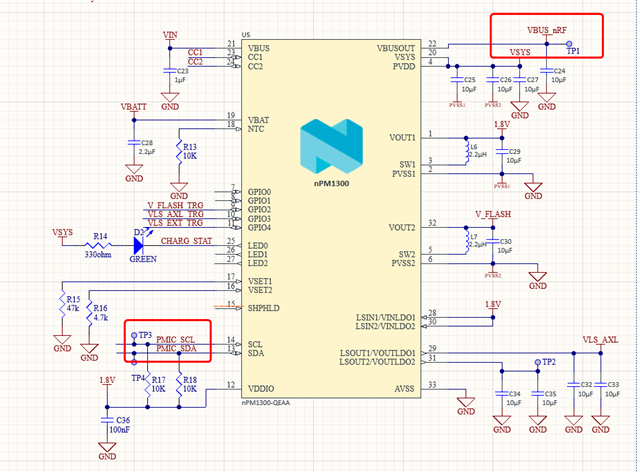Select capacitor C36 100nF symbol
640x472 pixels.
pyautogui.click(x=107, y=420)
